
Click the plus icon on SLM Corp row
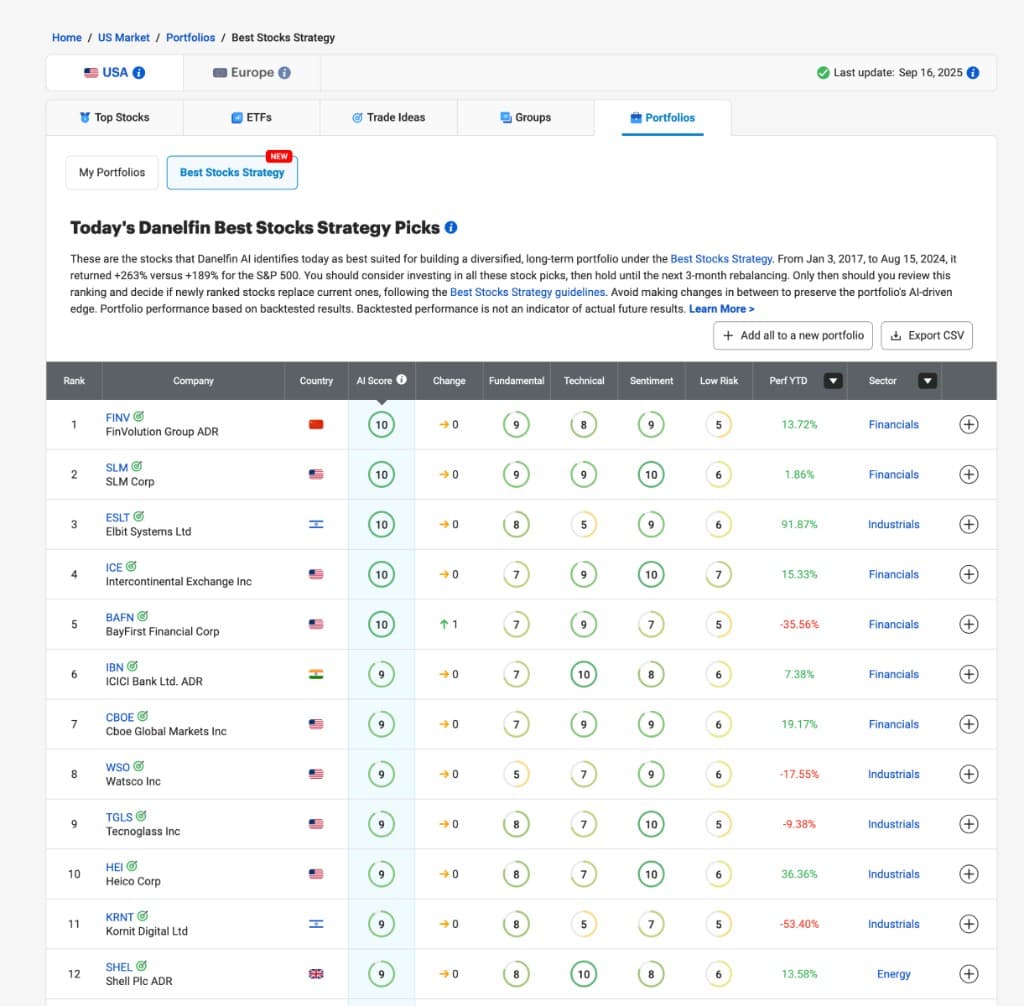968,474
